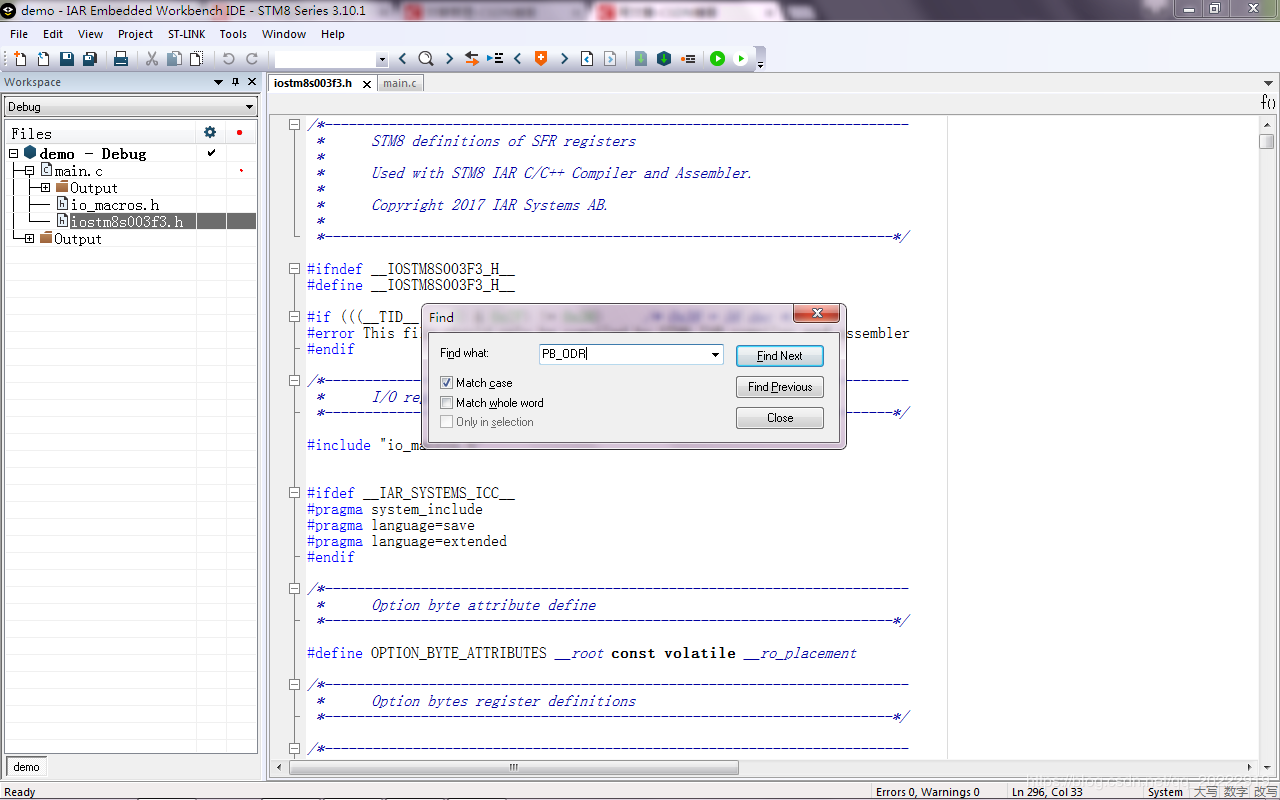
Task: Click the New Document toolbar icon
Action: [20, 59]
